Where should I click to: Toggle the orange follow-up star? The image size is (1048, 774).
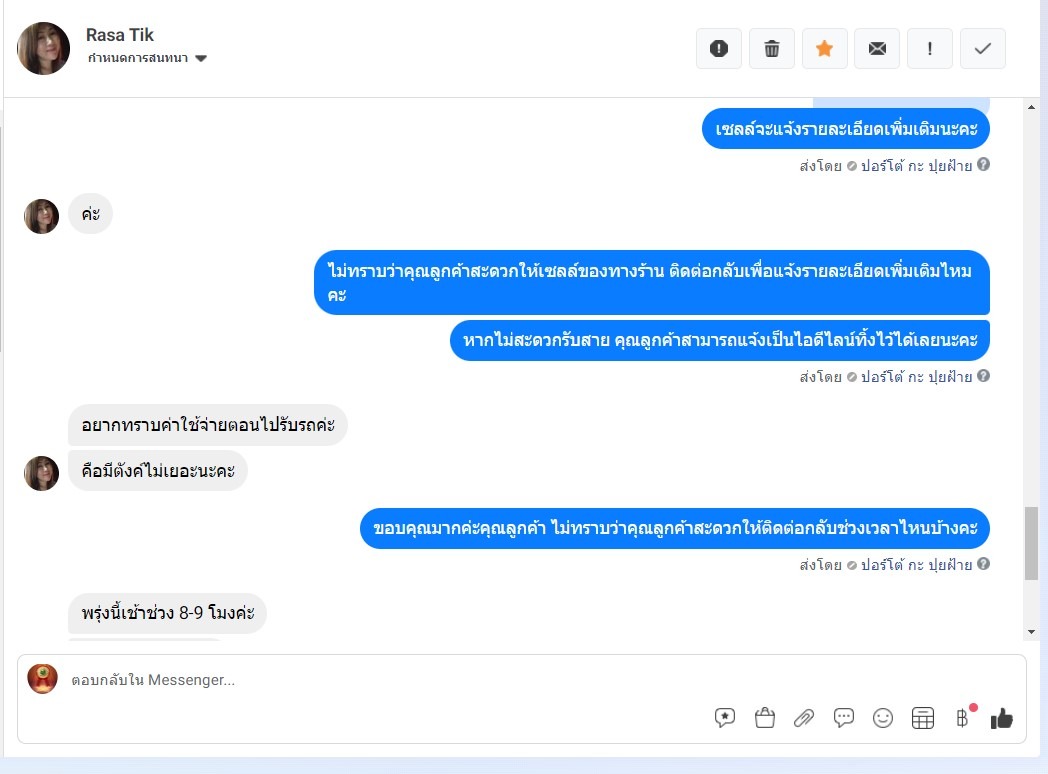[824, 49]
